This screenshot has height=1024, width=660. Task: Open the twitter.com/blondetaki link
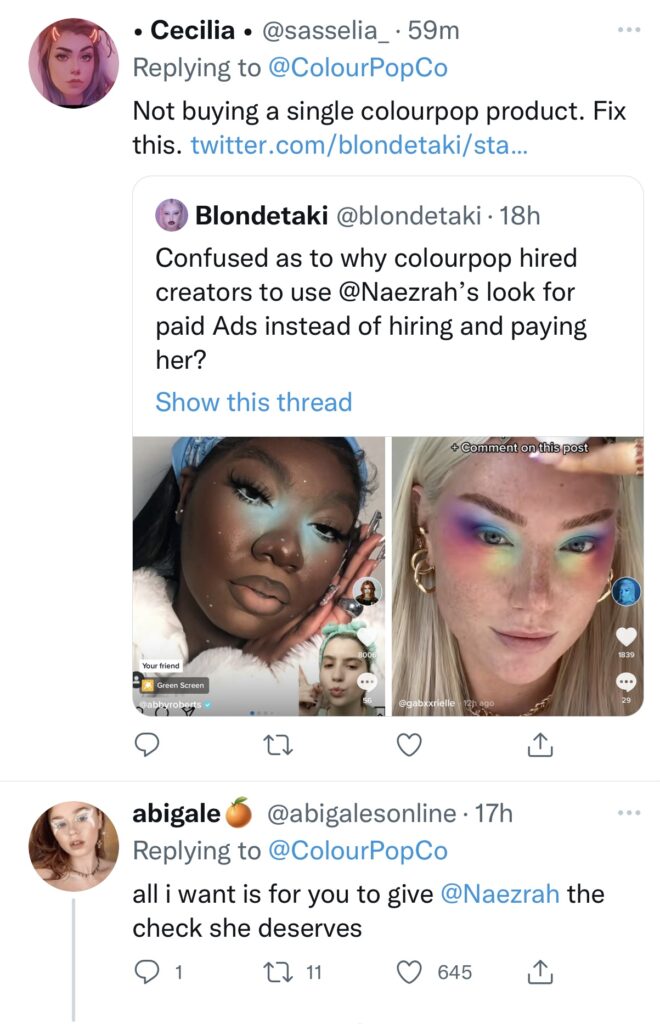click(359, 145)
